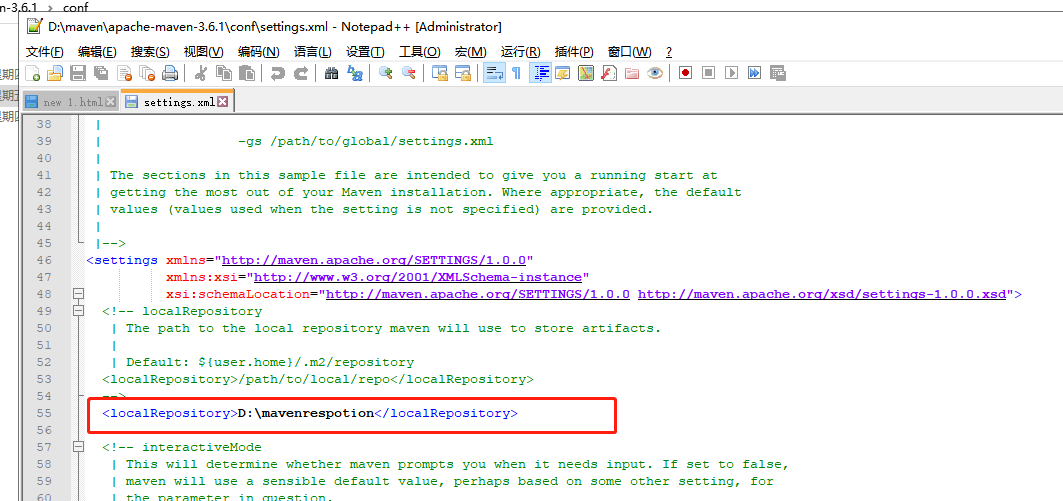Open the 插件(P) menu
Image resolution: width=1063 pixels, height=501 pixels.
point(574,52)
